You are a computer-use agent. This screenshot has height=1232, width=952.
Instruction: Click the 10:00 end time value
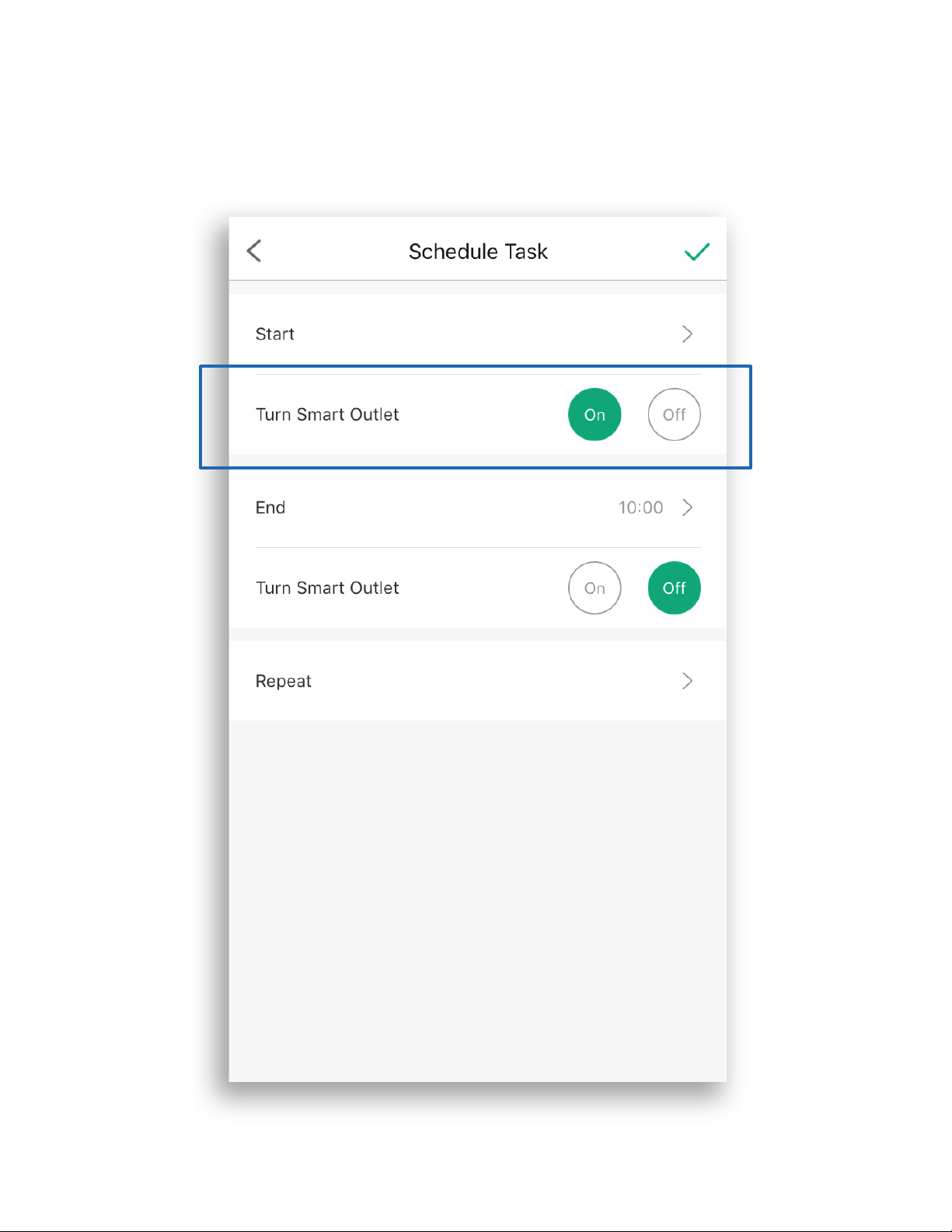641,508
